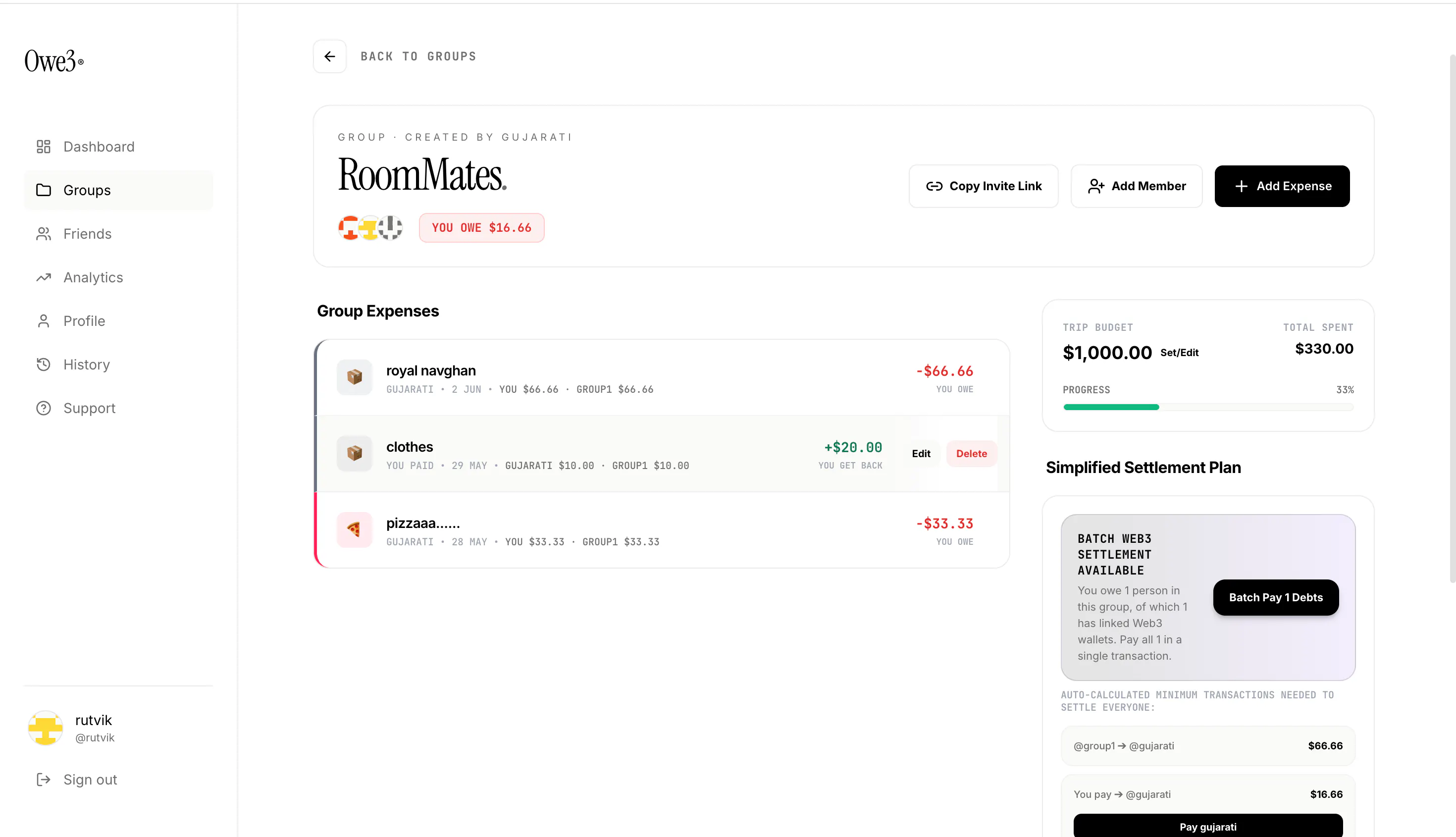Edit the clothes expense

(921, 454)
